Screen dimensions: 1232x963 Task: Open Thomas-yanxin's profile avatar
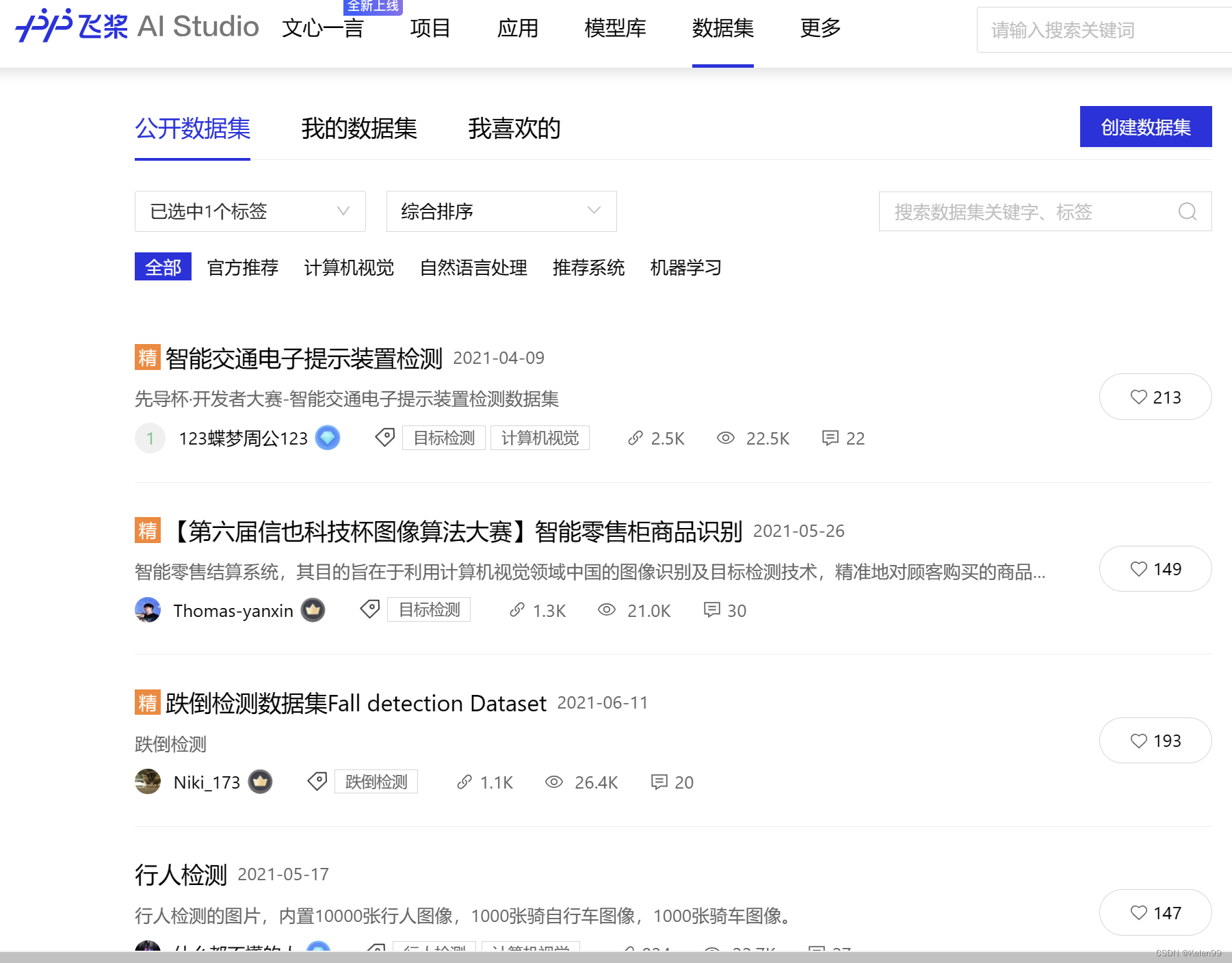[x=147, y=610]
